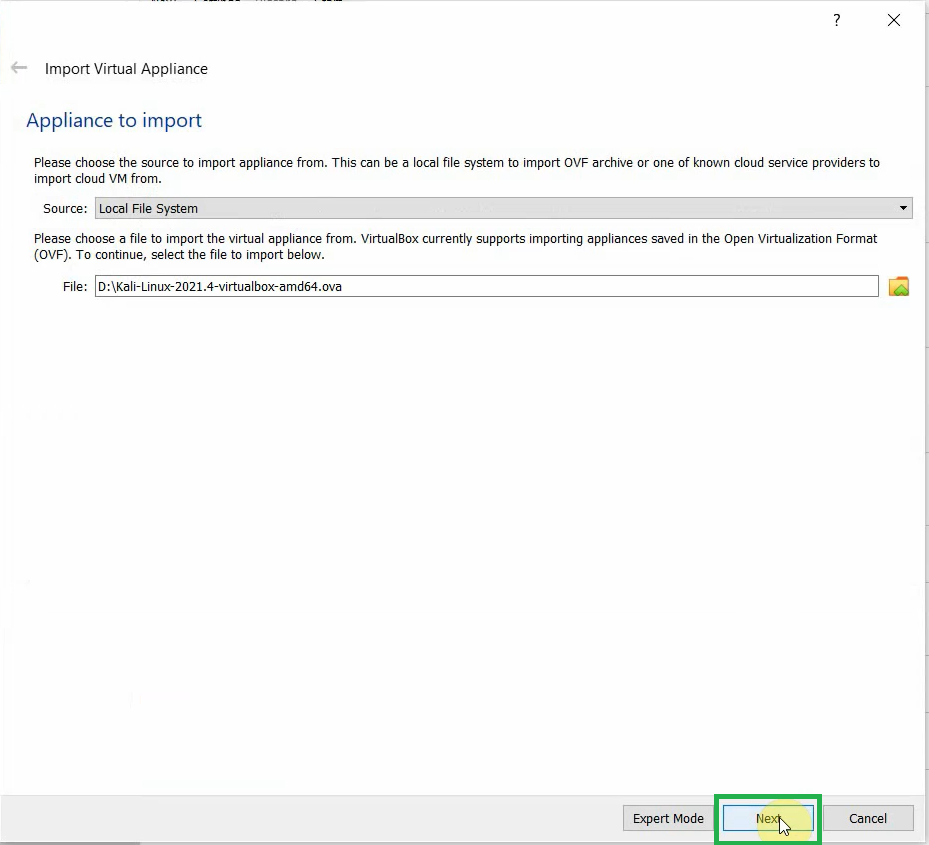Viewport: 929px width, 845px height.
Task: Click inside the File path input field
Action: [x=486, y=286]
